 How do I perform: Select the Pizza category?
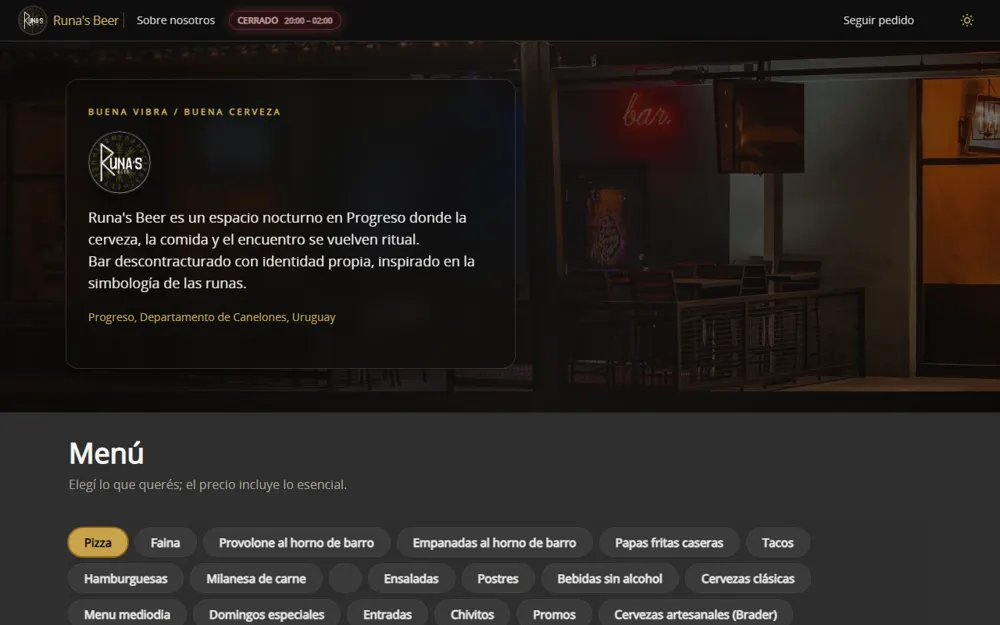98,543
